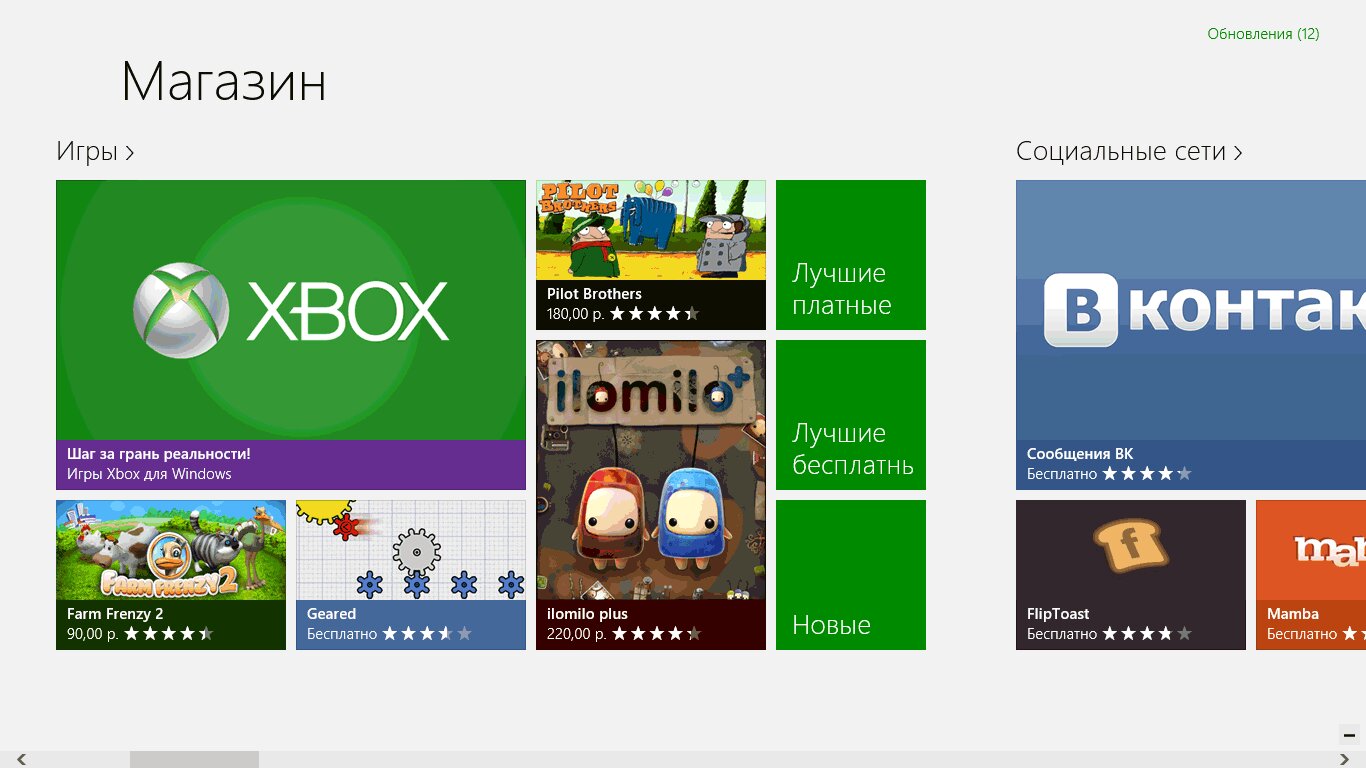The height and width of the screenshot is (768, 1366).
Task: Open the Geared game tile
Action: [411, 575]
